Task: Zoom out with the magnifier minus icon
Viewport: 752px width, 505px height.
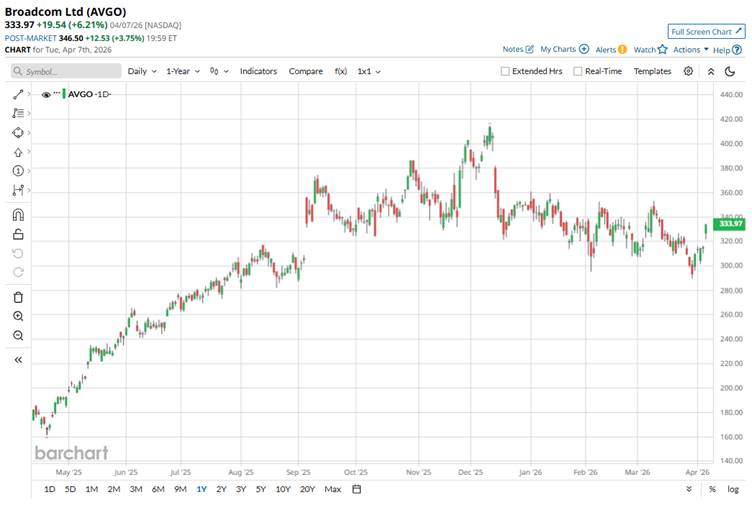Action: (x=18, y=335)
